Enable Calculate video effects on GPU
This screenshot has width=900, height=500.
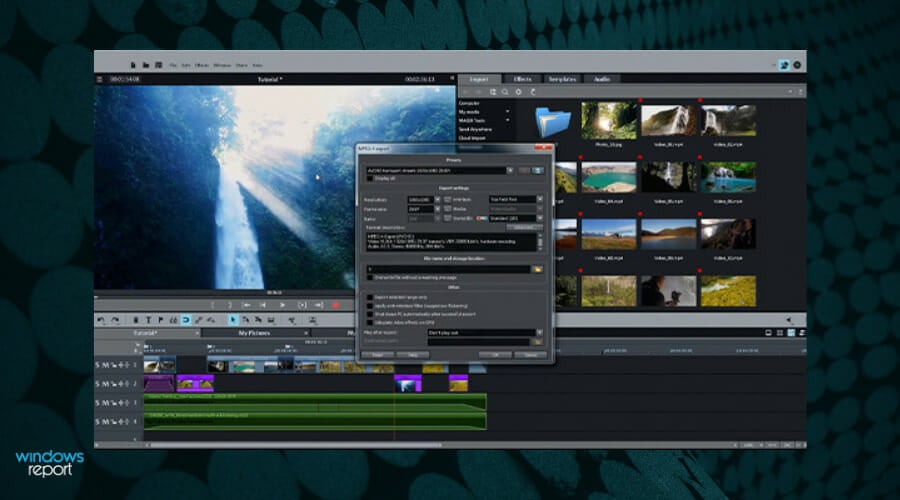(370, 323)
